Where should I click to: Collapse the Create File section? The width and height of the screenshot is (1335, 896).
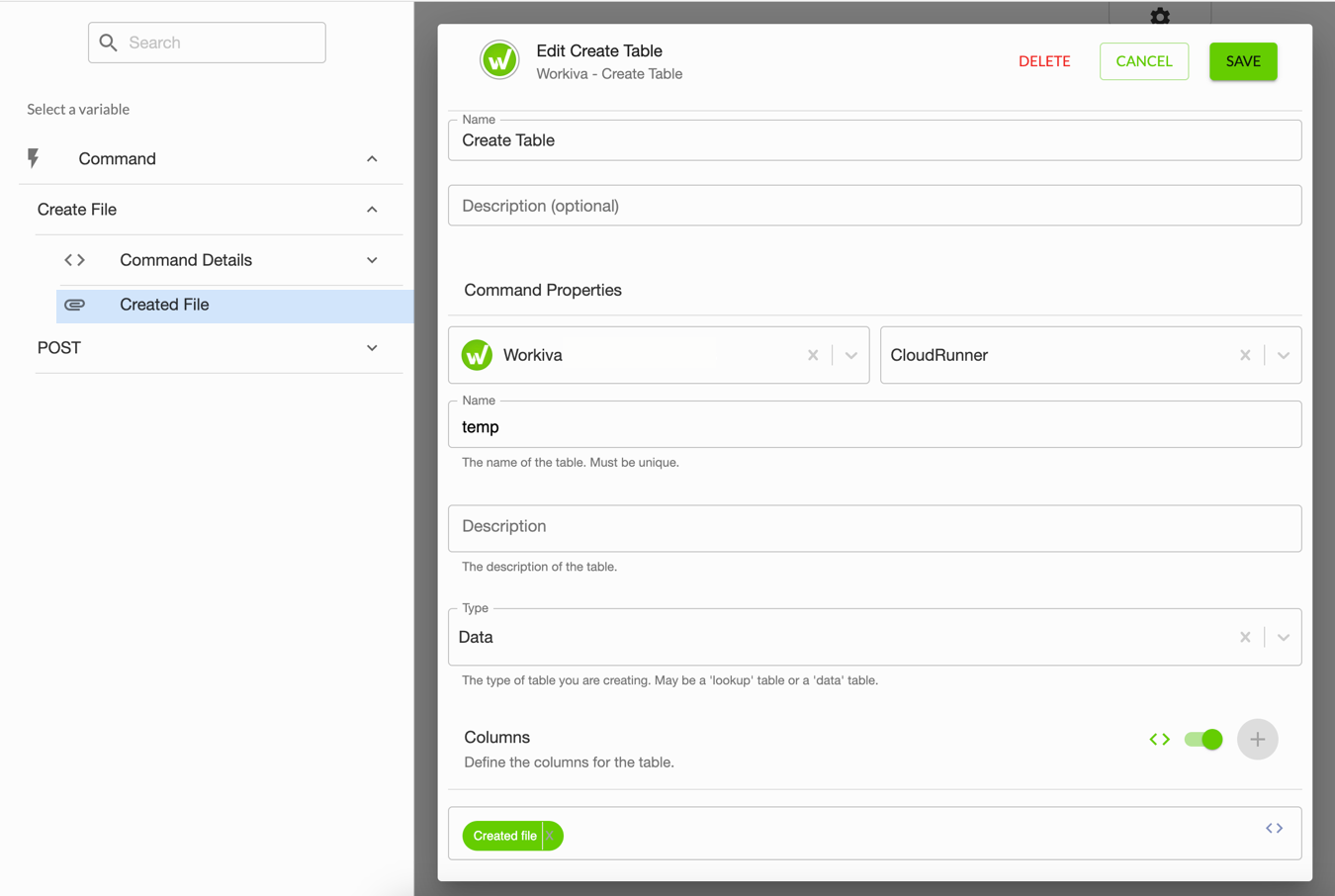click(372, 210)
